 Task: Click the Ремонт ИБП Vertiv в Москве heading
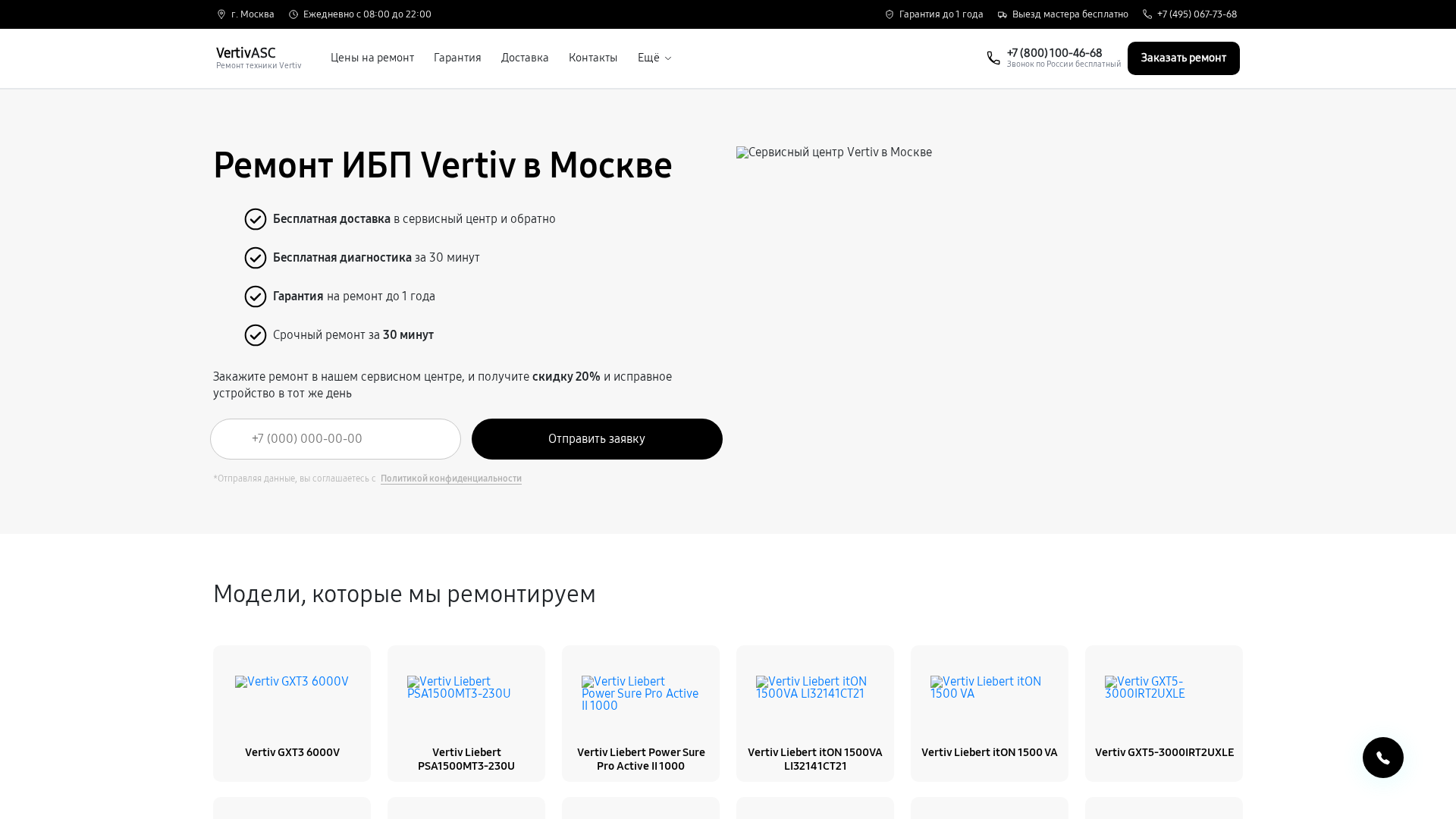coord(443,165)
